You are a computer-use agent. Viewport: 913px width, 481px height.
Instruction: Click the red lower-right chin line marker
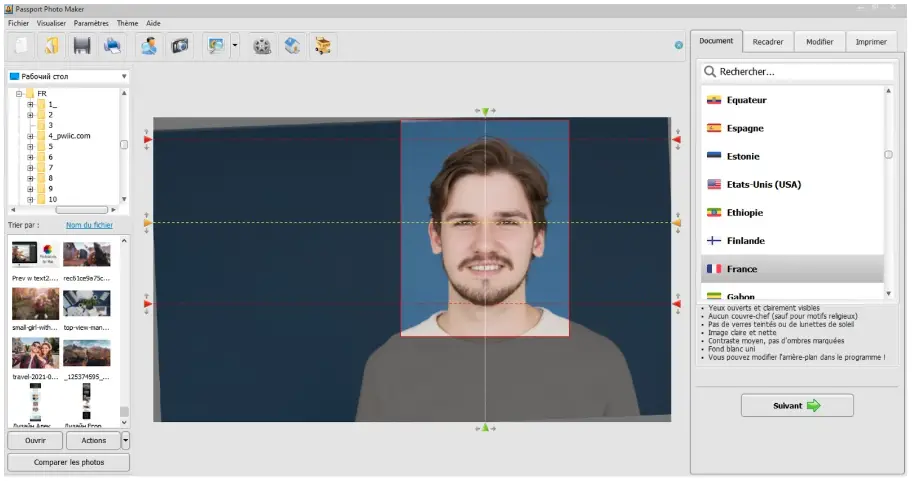point(677,304)
